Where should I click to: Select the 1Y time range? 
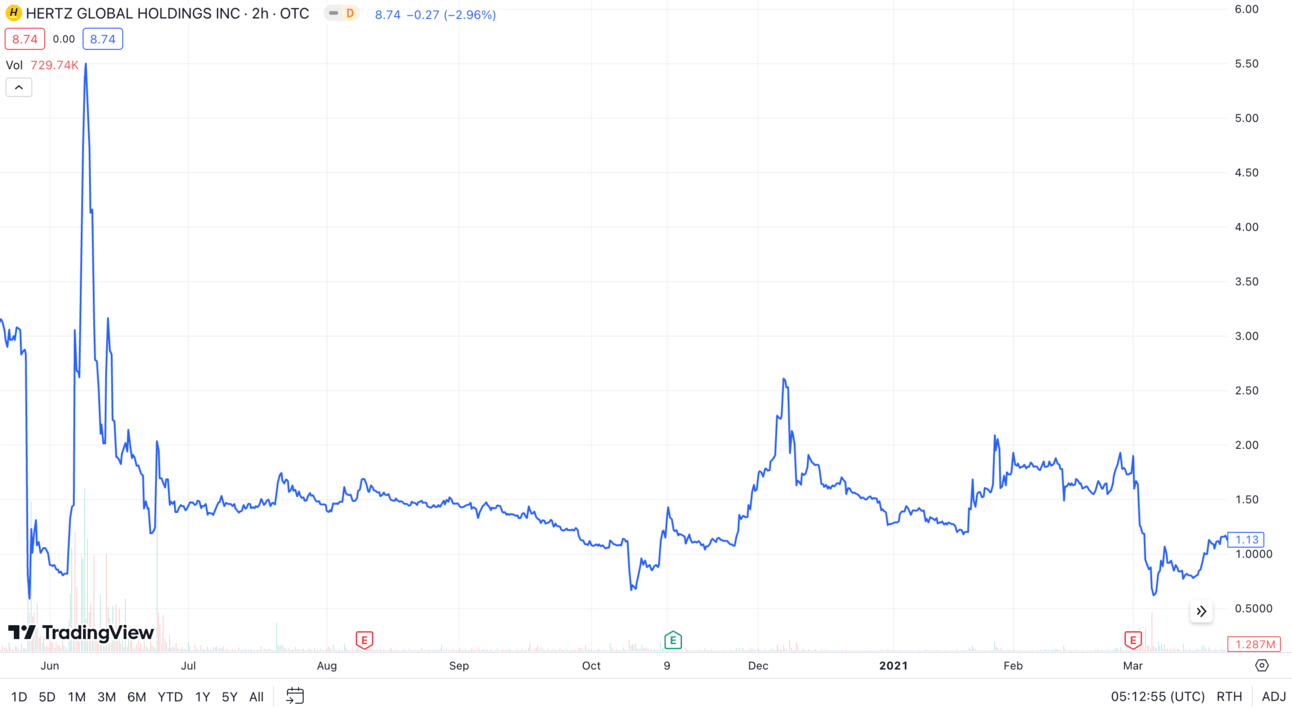203,697
